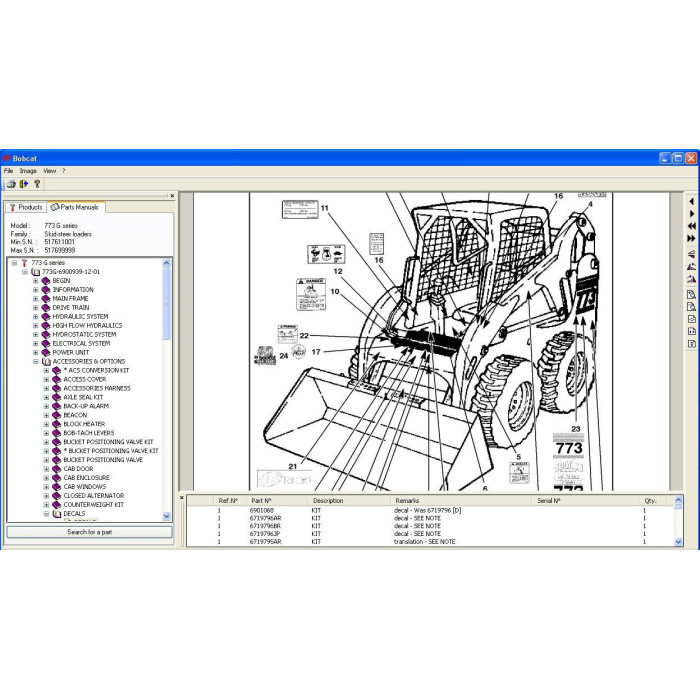Expand the ELECTRICAL SYSTEM node

[x=36, y=343]
